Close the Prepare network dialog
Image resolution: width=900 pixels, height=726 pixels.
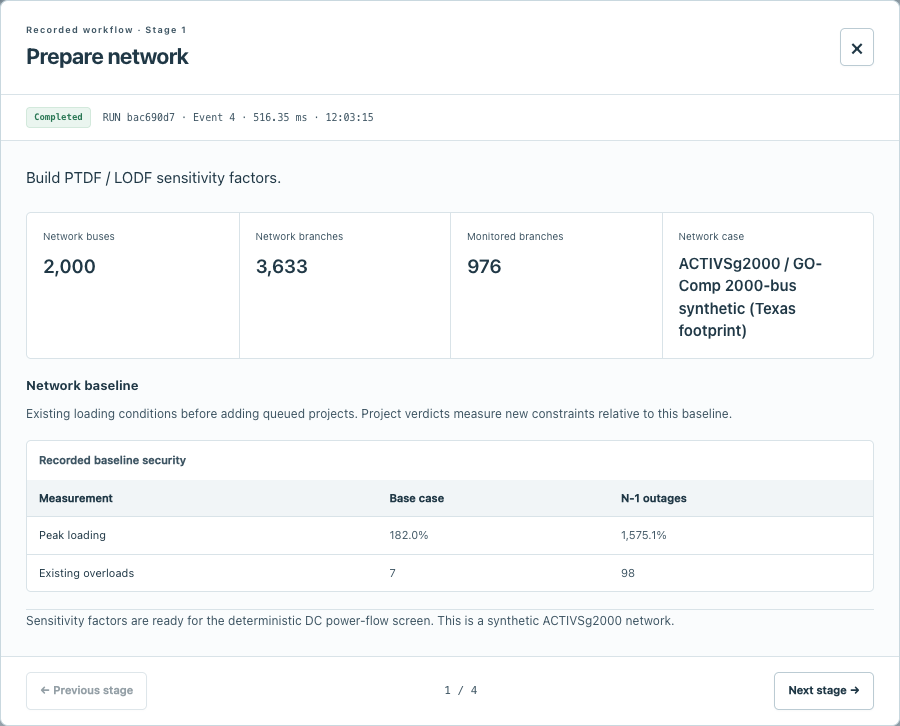[856, 48]
